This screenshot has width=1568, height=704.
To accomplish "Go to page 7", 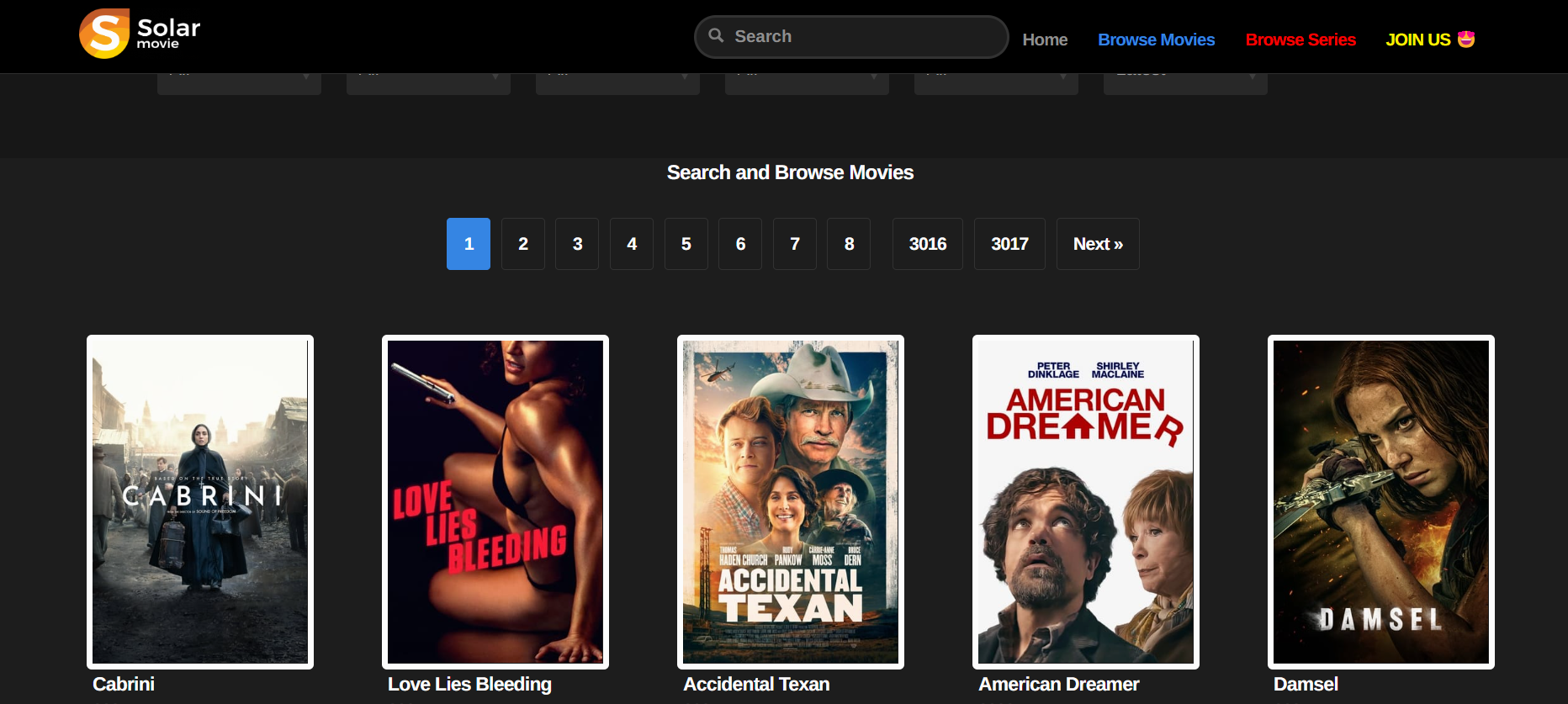I will point(795,244).
